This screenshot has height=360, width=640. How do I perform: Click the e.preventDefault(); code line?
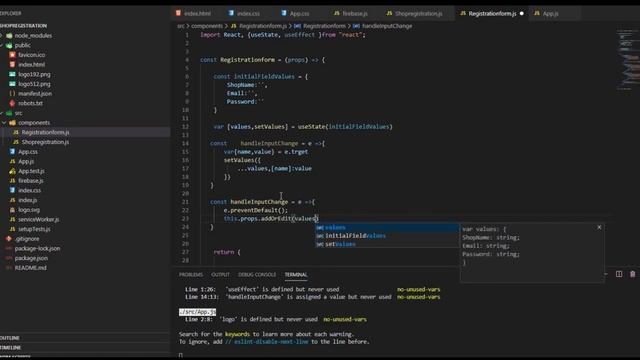pyautogui.click(x=256, y=210)
